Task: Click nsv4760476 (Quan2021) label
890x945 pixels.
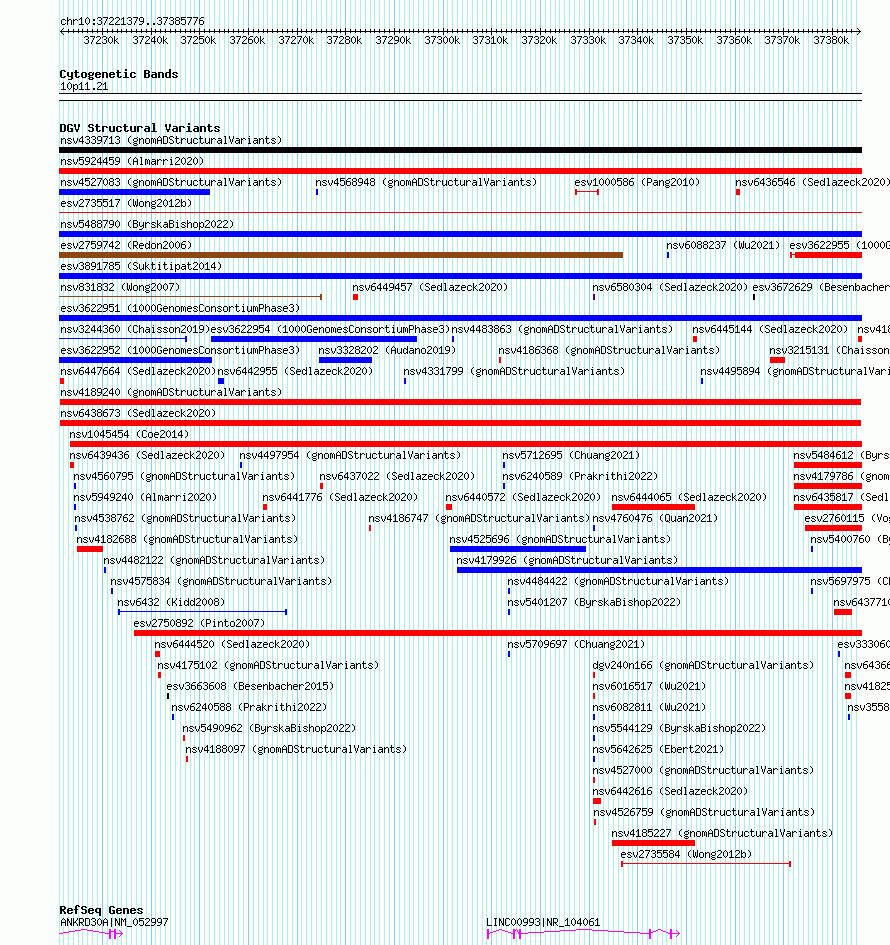Action: click(x=655, y=518)
